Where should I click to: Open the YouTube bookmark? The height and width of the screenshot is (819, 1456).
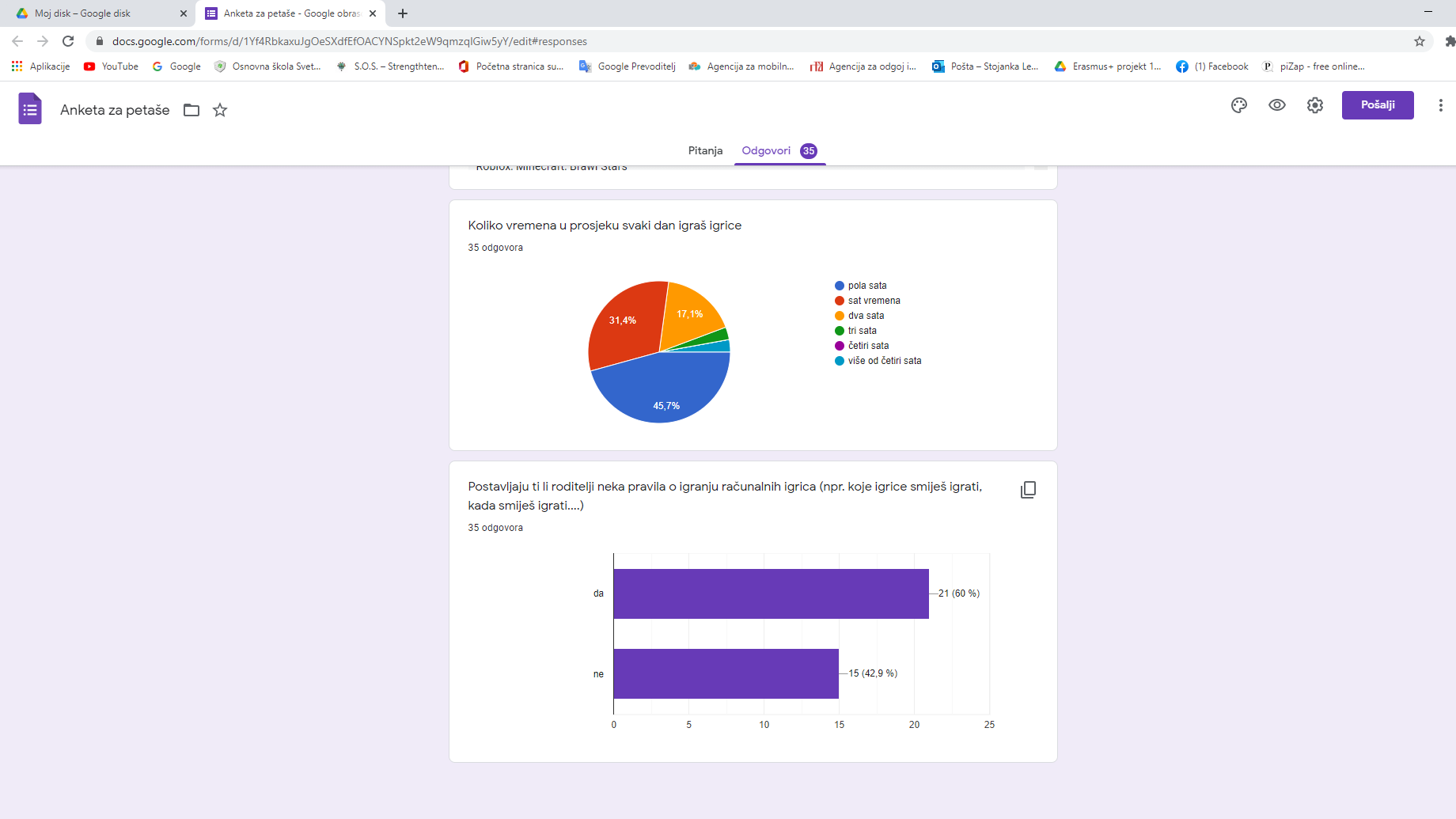(x=112, y=66)
